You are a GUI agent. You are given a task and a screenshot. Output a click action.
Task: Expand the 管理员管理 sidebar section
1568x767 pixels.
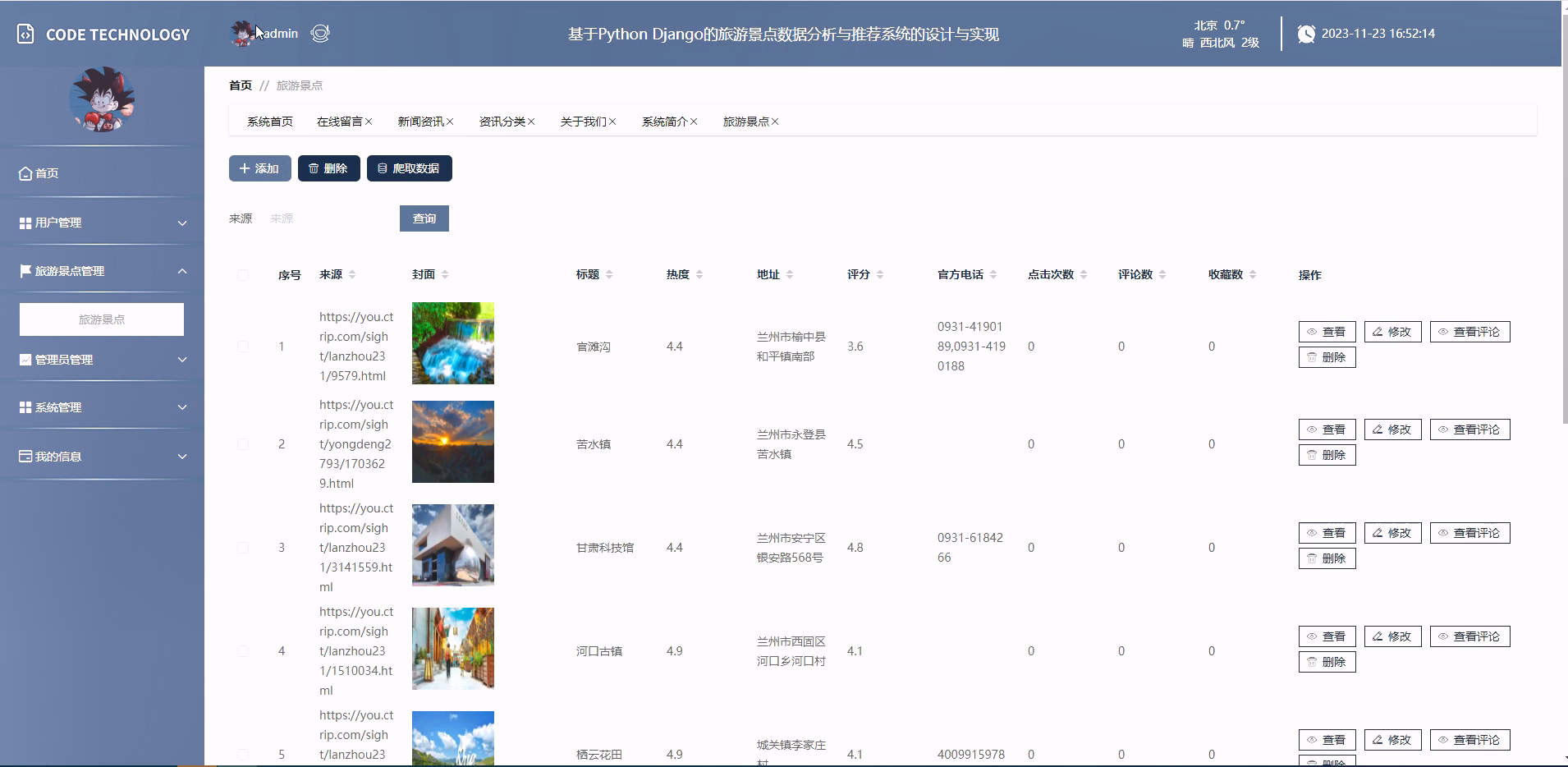[181, 360]
